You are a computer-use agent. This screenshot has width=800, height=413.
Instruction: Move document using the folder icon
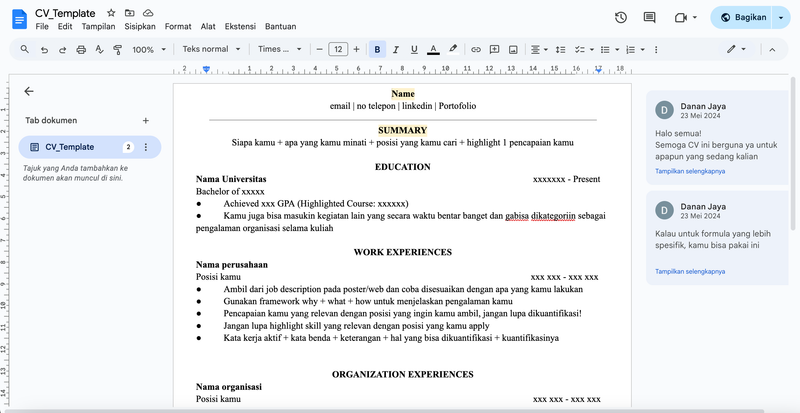[130, 13]
